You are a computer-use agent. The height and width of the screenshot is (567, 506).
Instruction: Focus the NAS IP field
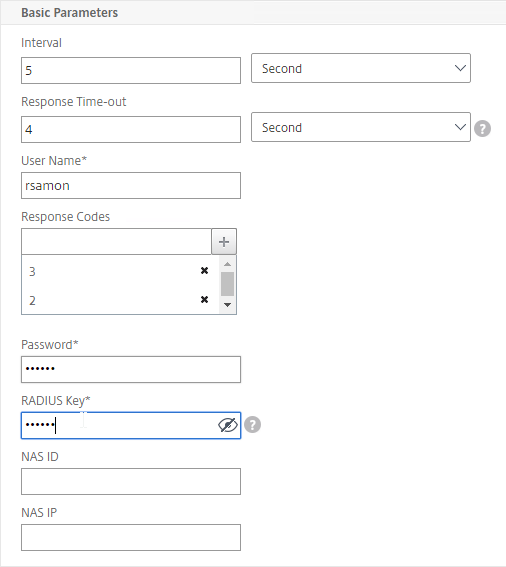[131, 538]
